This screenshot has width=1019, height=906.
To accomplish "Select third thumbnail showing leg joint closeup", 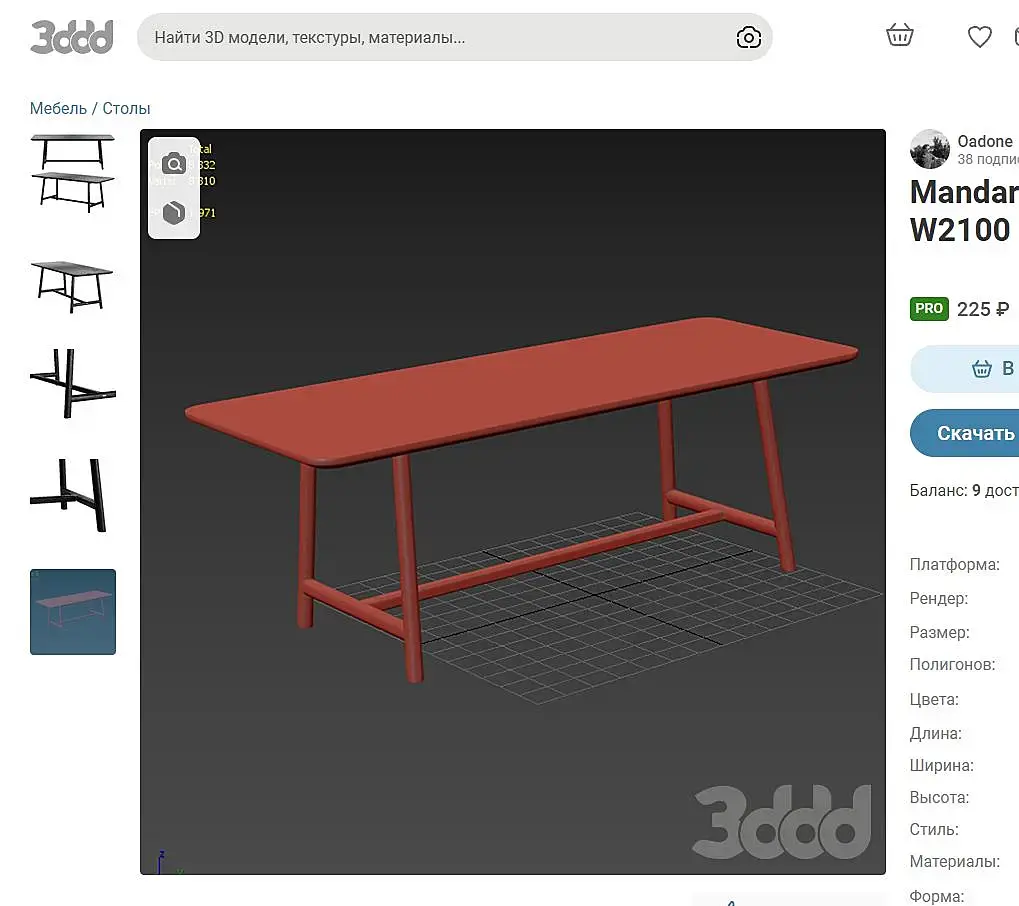I will pyautogui.click(x=73, y=383).
